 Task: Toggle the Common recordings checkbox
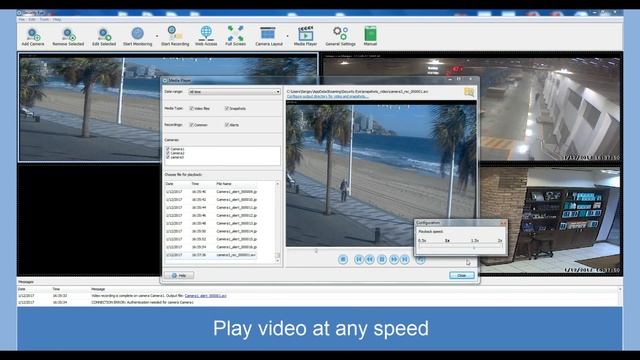click(191, 125)
